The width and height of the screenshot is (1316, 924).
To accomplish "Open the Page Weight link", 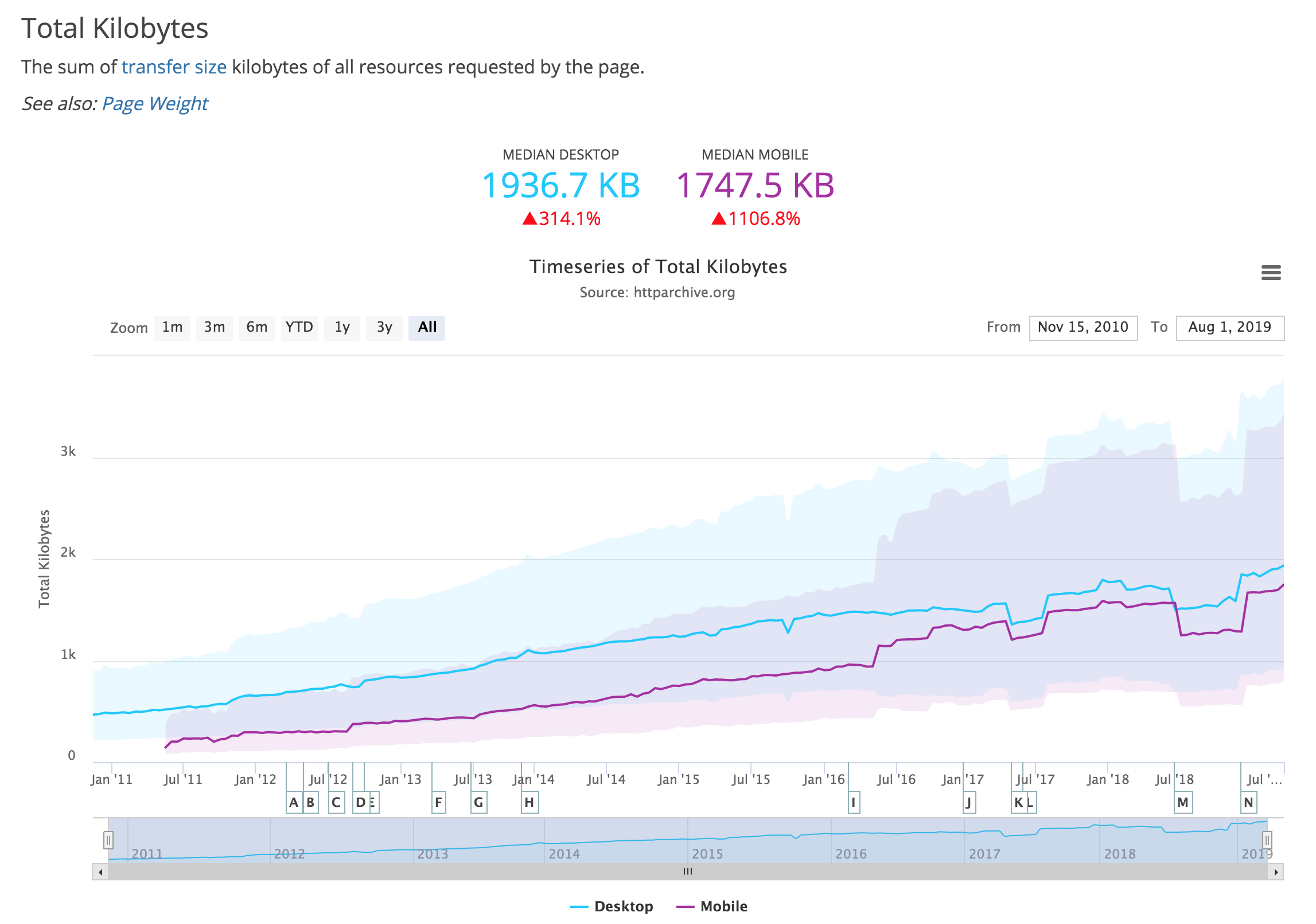I will (x=155, y=104).
